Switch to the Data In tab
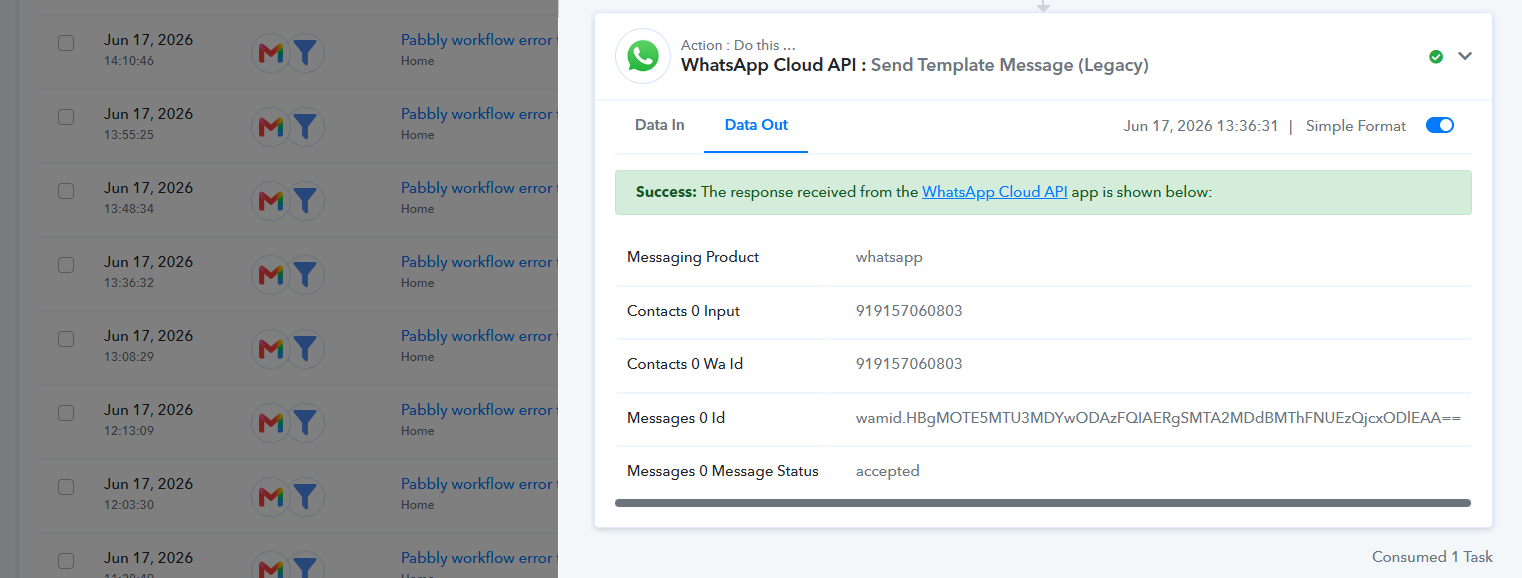 (x=660, y=125)
